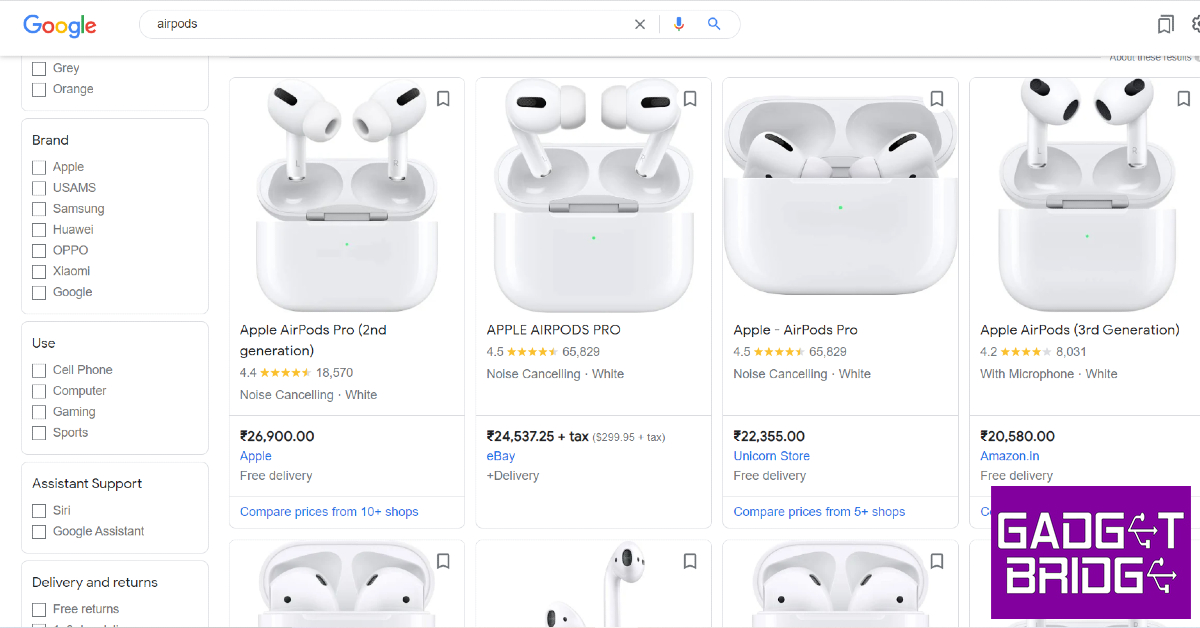
Task: Clear the search box with the X icon
Action: tap(640, 24)
